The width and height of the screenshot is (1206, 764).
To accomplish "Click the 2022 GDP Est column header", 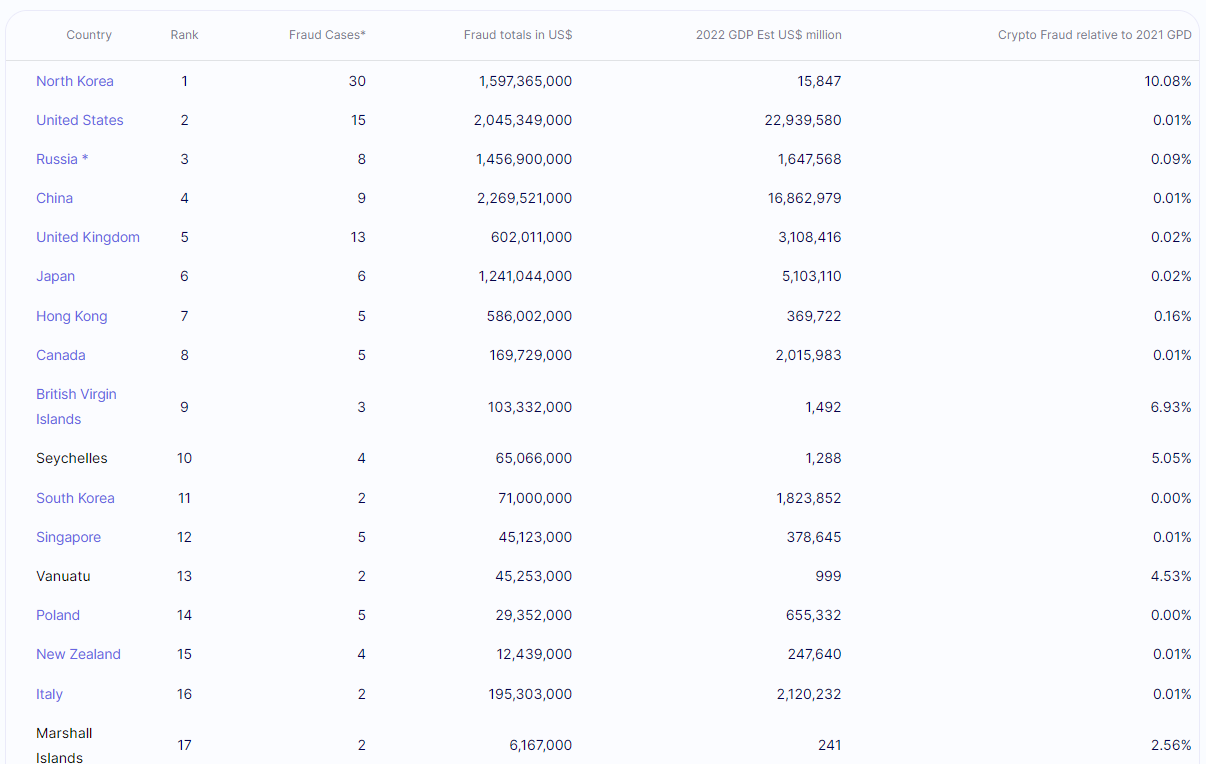I will point(768,35).
